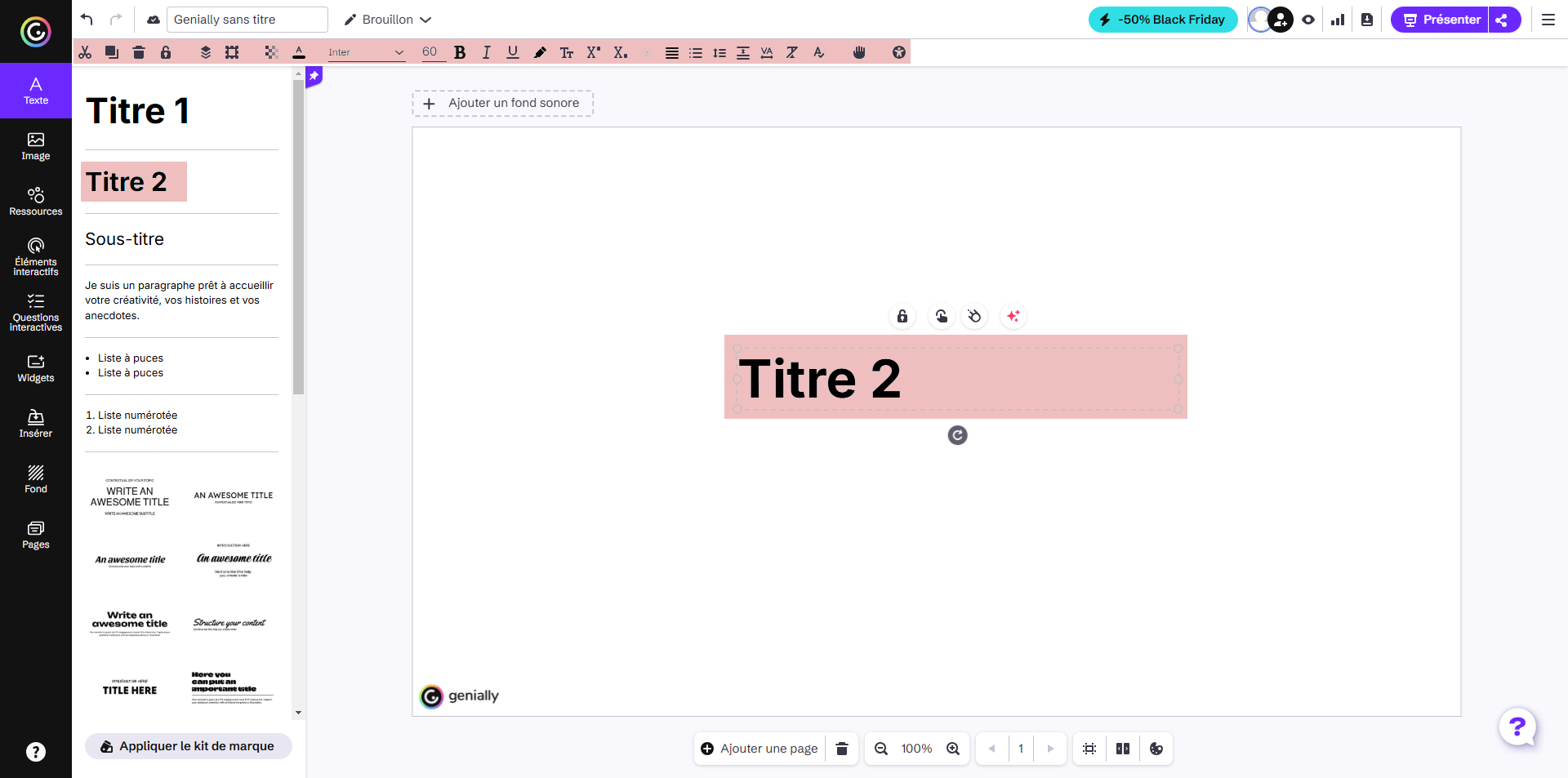Image resolution: width=1568 pixels, height=778 pixels.
Task: Open the Pages panel
Action: pyautogui.click(x=35, y=535)
